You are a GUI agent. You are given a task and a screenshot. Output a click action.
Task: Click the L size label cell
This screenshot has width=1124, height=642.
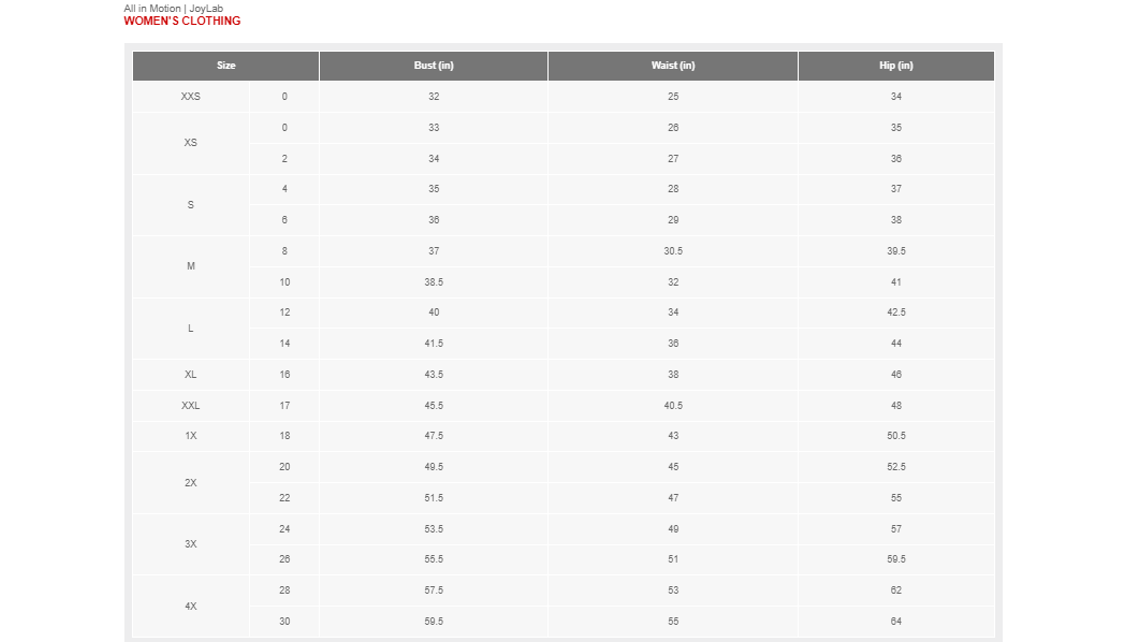pos(191,328)
